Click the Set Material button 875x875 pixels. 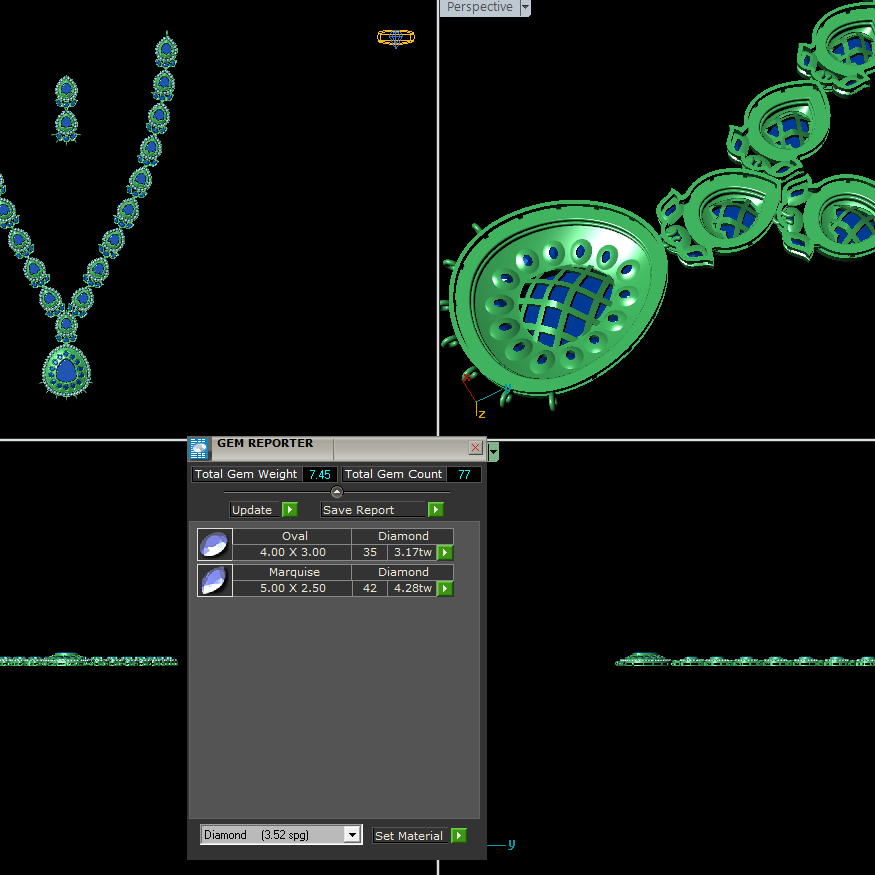tap(409, 835)
